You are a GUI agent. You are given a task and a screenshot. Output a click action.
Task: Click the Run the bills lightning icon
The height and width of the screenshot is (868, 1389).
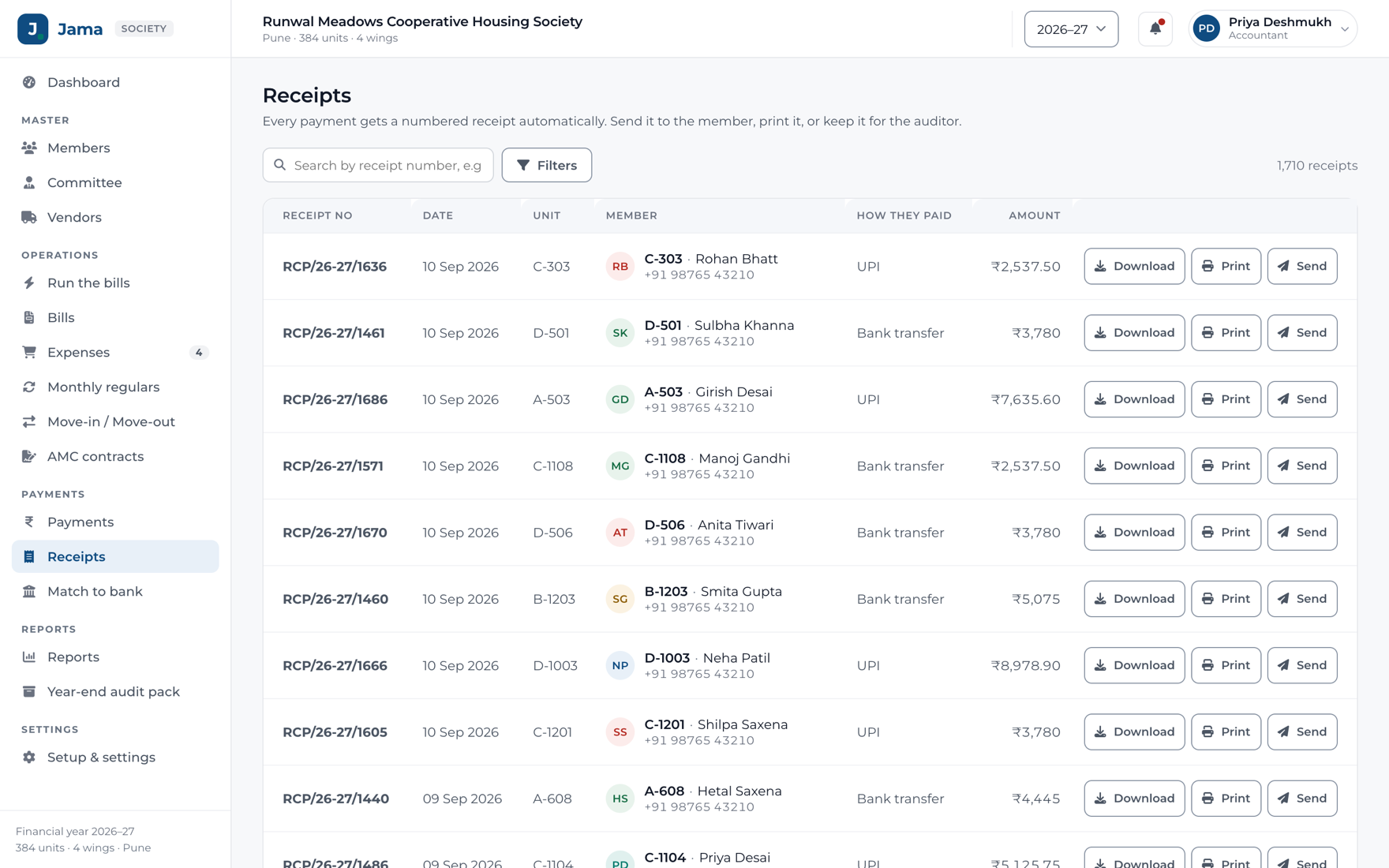(29, 282)
